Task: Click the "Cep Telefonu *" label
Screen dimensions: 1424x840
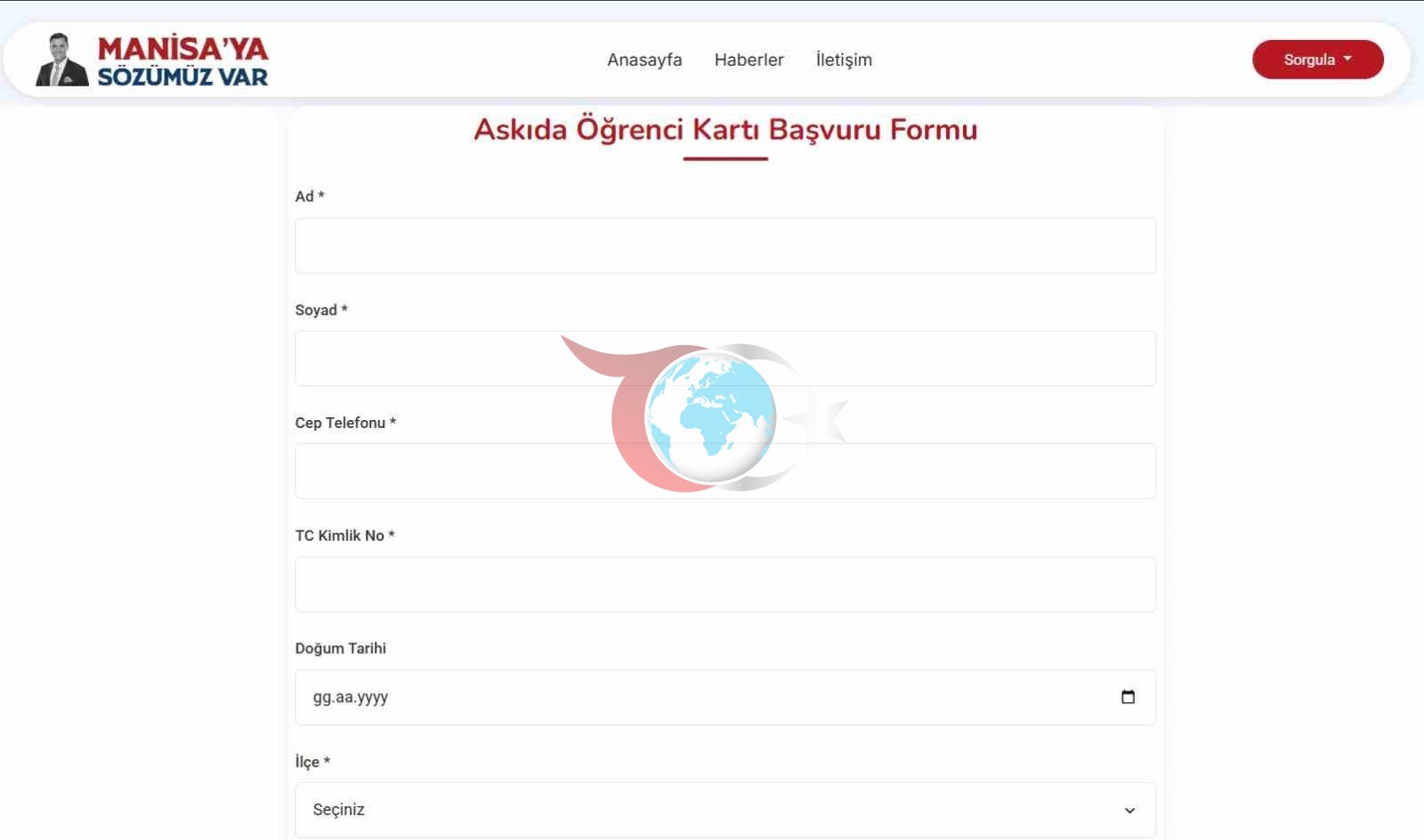Action: (345, 423)
